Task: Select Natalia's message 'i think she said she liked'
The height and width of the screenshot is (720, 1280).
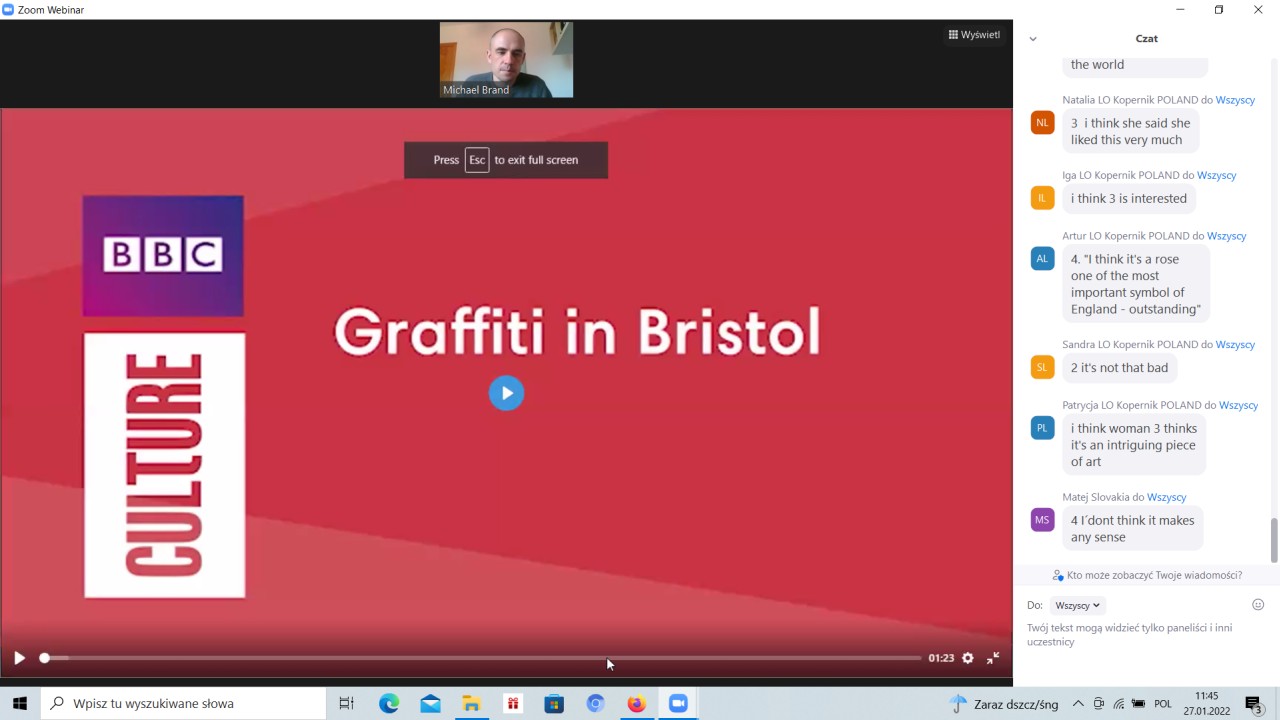Action: tap(1131, 131)
